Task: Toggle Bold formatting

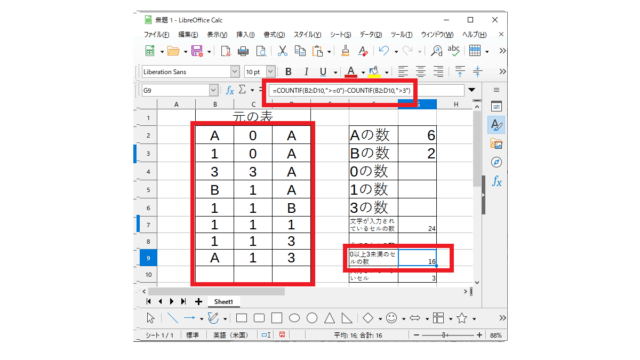Action: [288, 72]
